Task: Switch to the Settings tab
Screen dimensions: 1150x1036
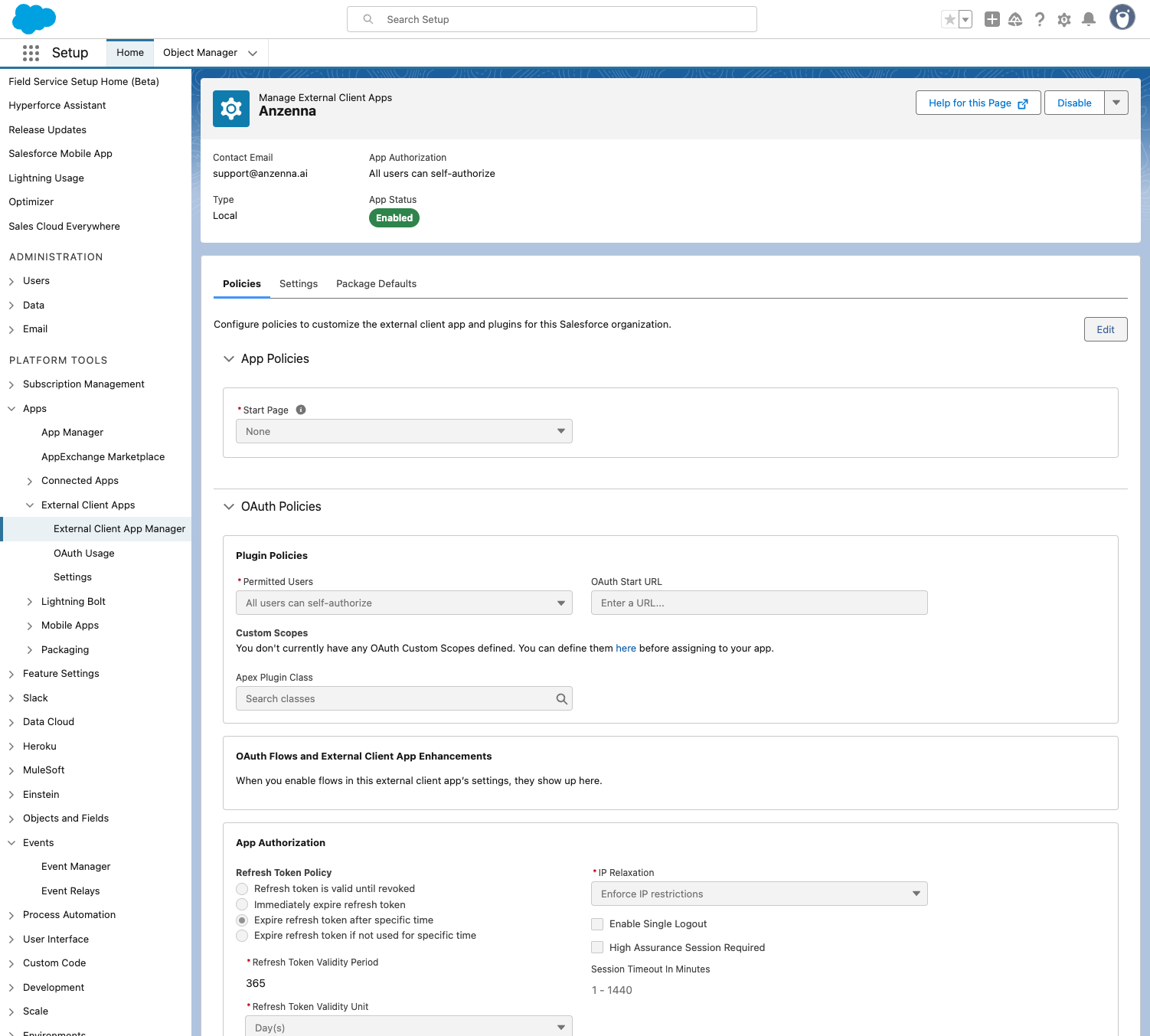Action: (x=298, y=284)
